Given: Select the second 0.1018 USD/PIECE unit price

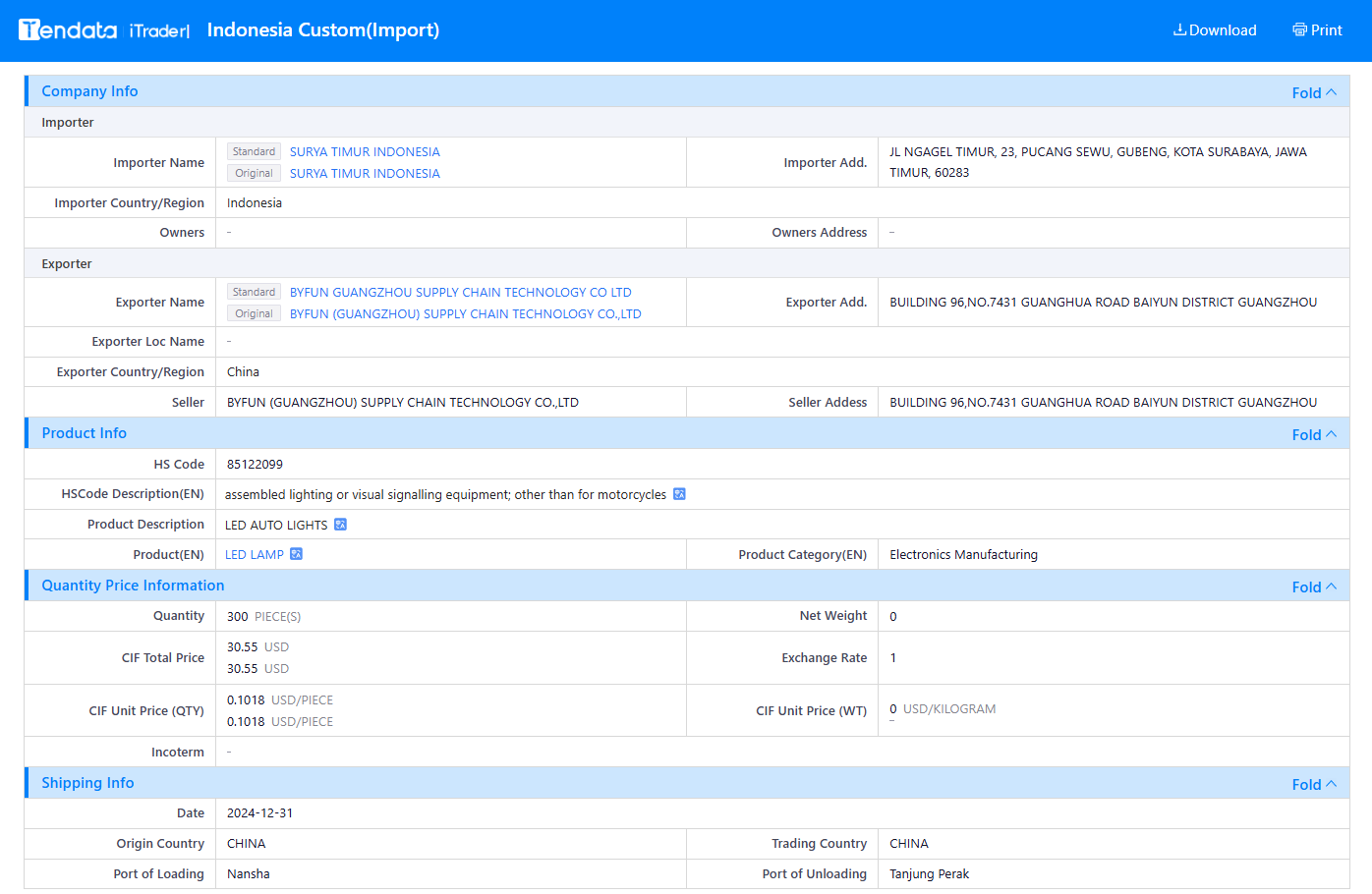Looking at the screenshot, I should pos(280,721).
